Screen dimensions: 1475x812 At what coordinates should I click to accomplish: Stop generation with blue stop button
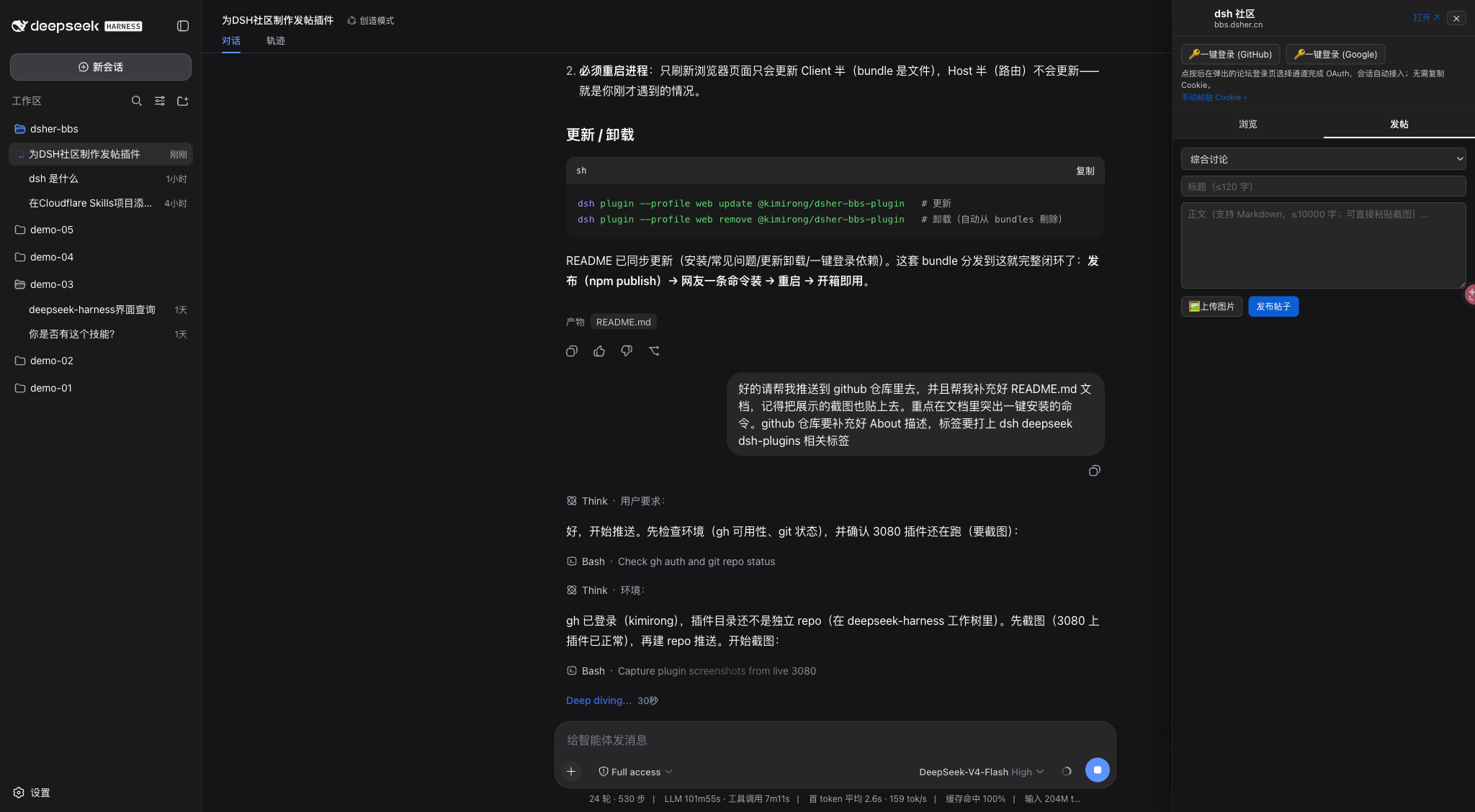[1097, 770]
